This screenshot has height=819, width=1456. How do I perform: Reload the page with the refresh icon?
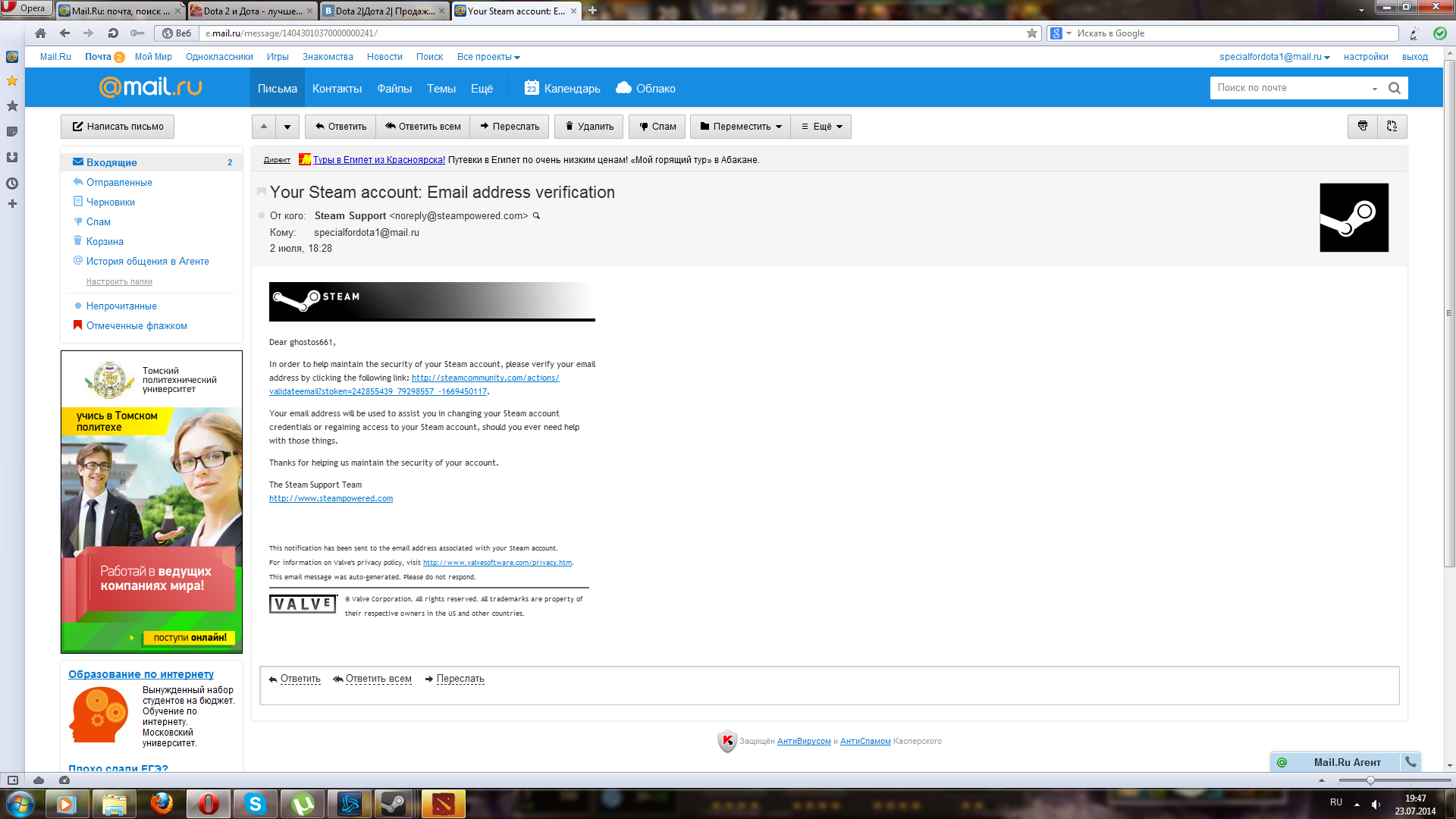[x=113, y=33]
